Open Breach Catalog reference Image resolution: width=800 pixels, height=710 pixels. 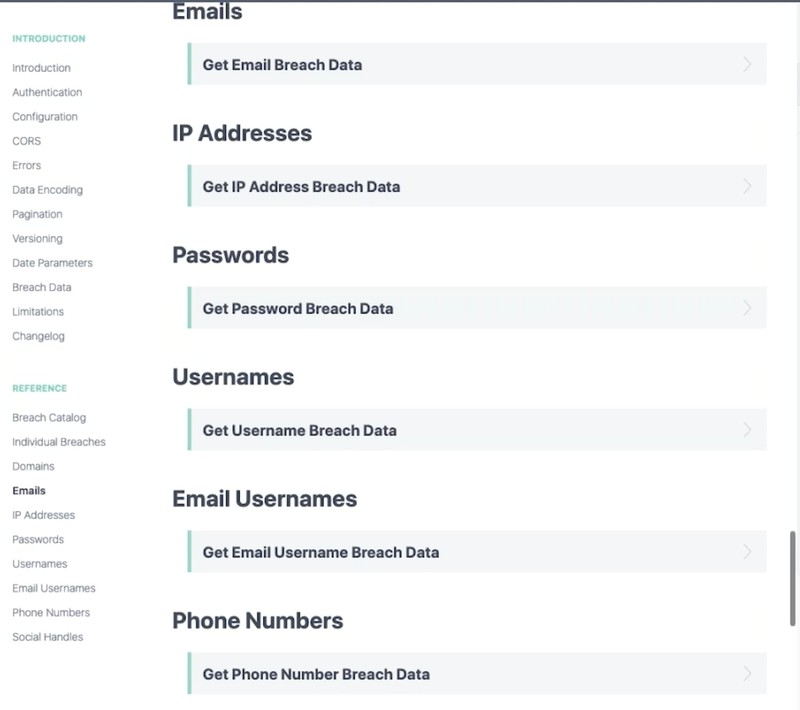[49, 417]
